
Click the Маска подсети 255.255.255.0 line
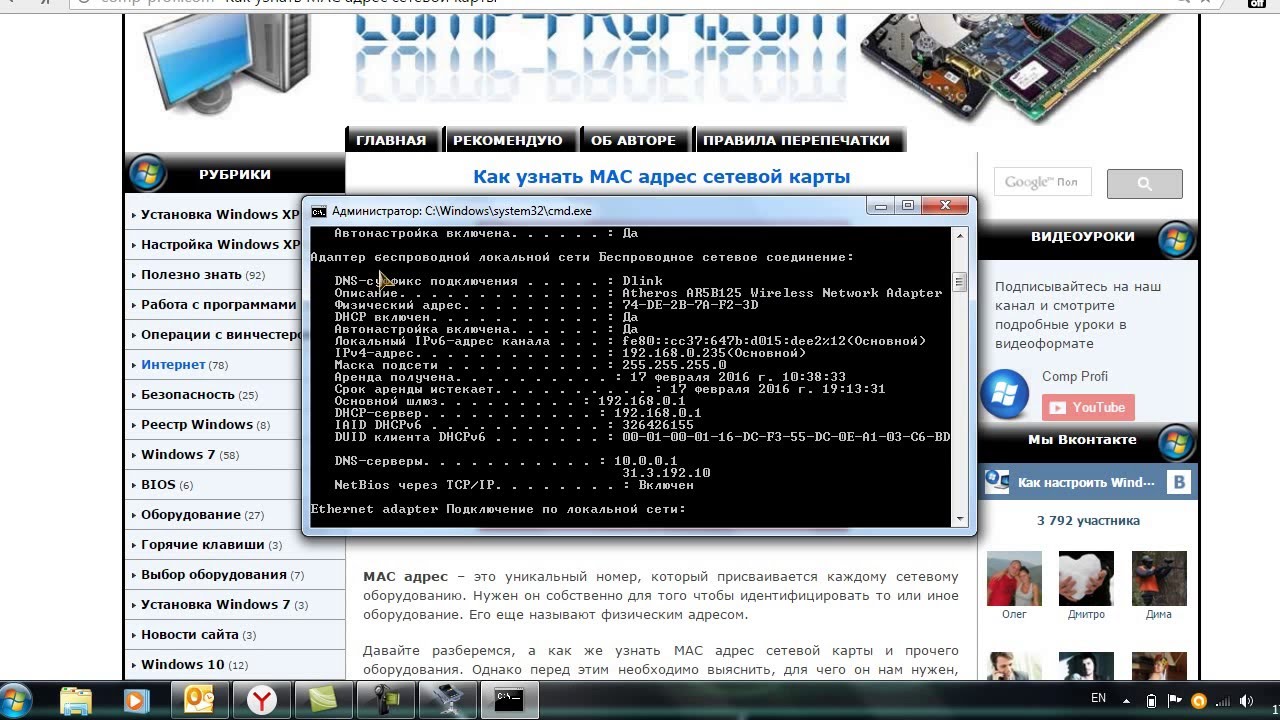coord(530,365)
